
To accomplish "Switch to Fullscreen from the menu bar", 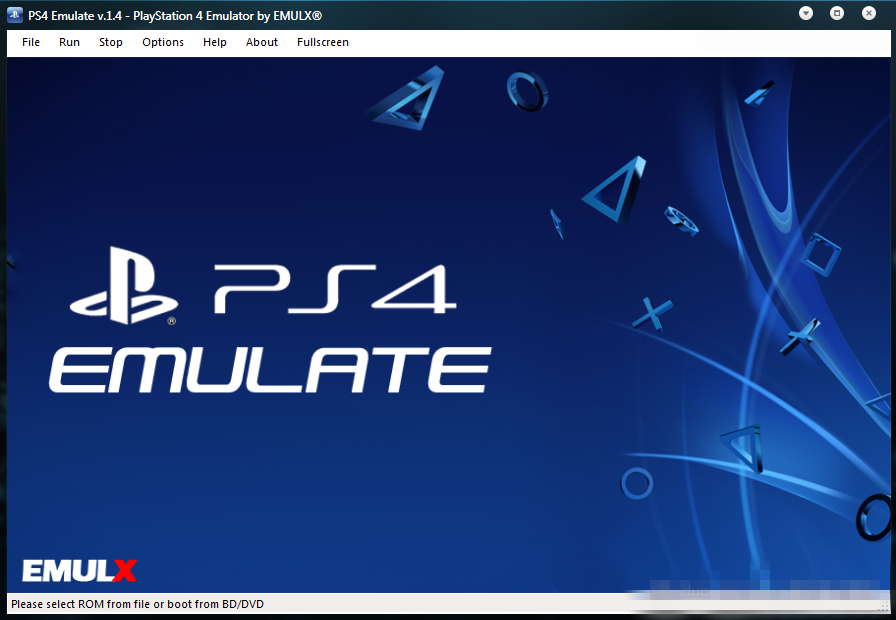I will tap(323, 42).
